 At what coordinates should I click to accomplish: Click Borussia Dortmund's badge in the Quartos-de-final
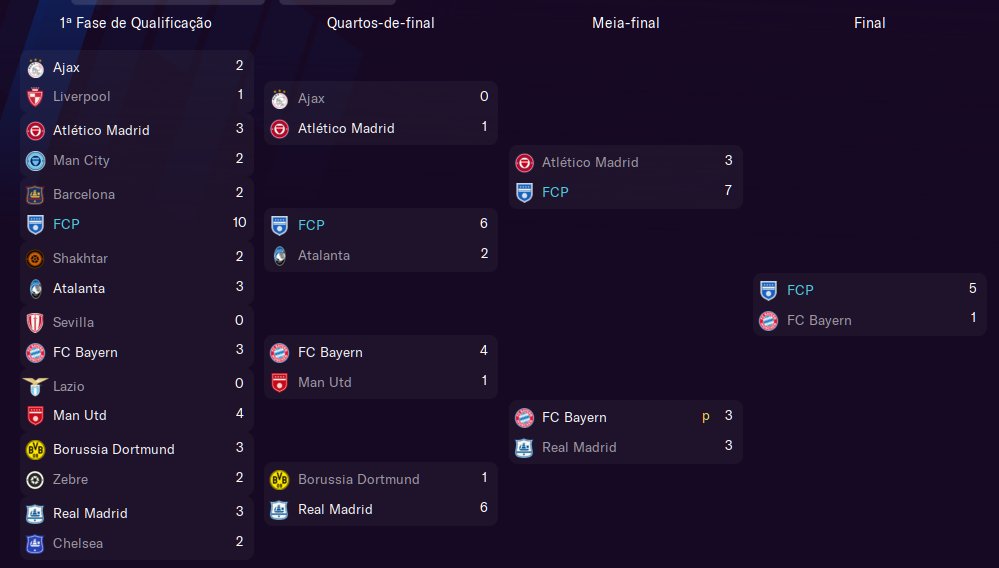click(280, 480)
